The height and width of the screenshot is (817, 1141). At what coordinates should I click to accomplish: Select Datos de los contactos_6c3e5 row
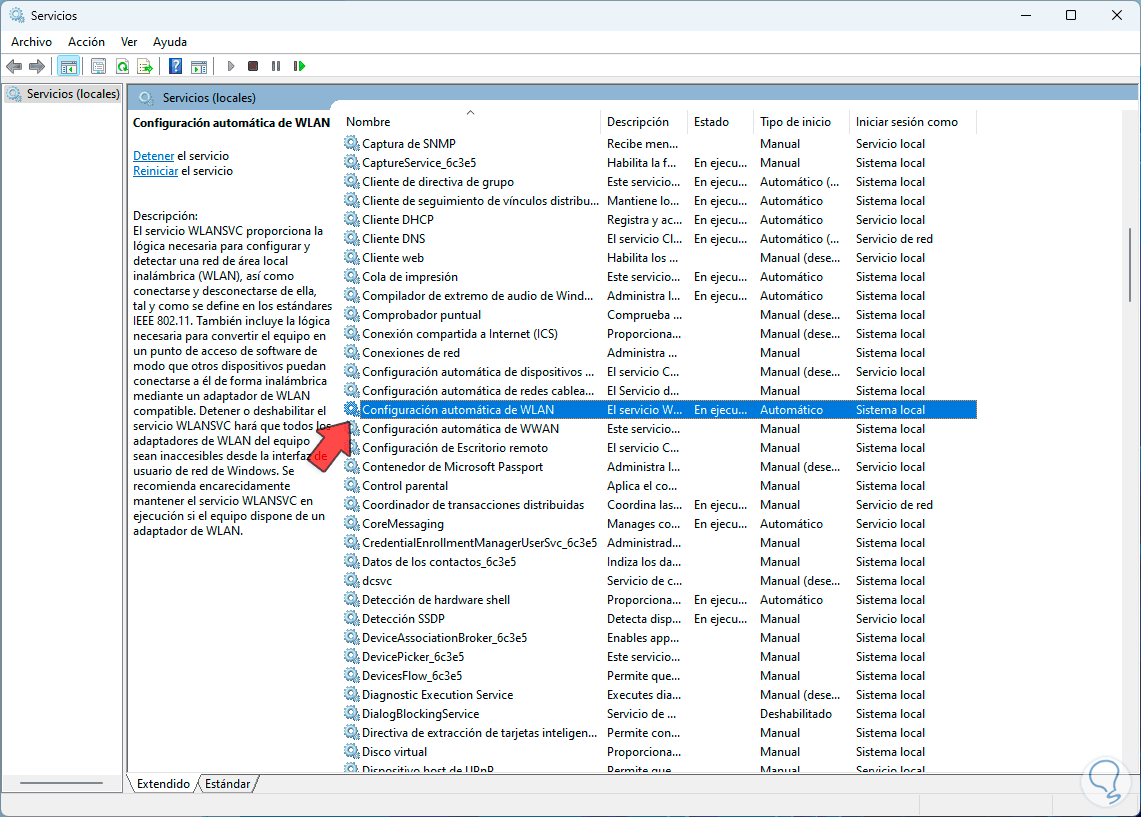(x=660, y=562)
